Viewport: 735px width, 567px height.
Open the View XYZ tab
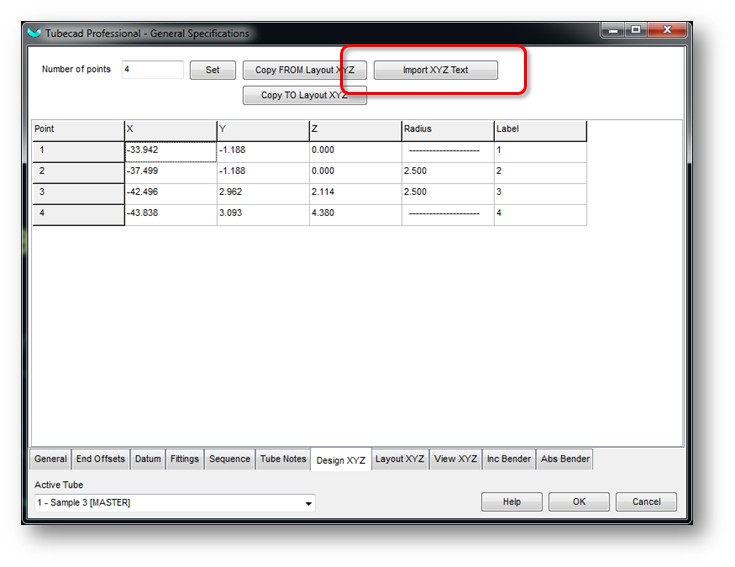tap(456, 459)
